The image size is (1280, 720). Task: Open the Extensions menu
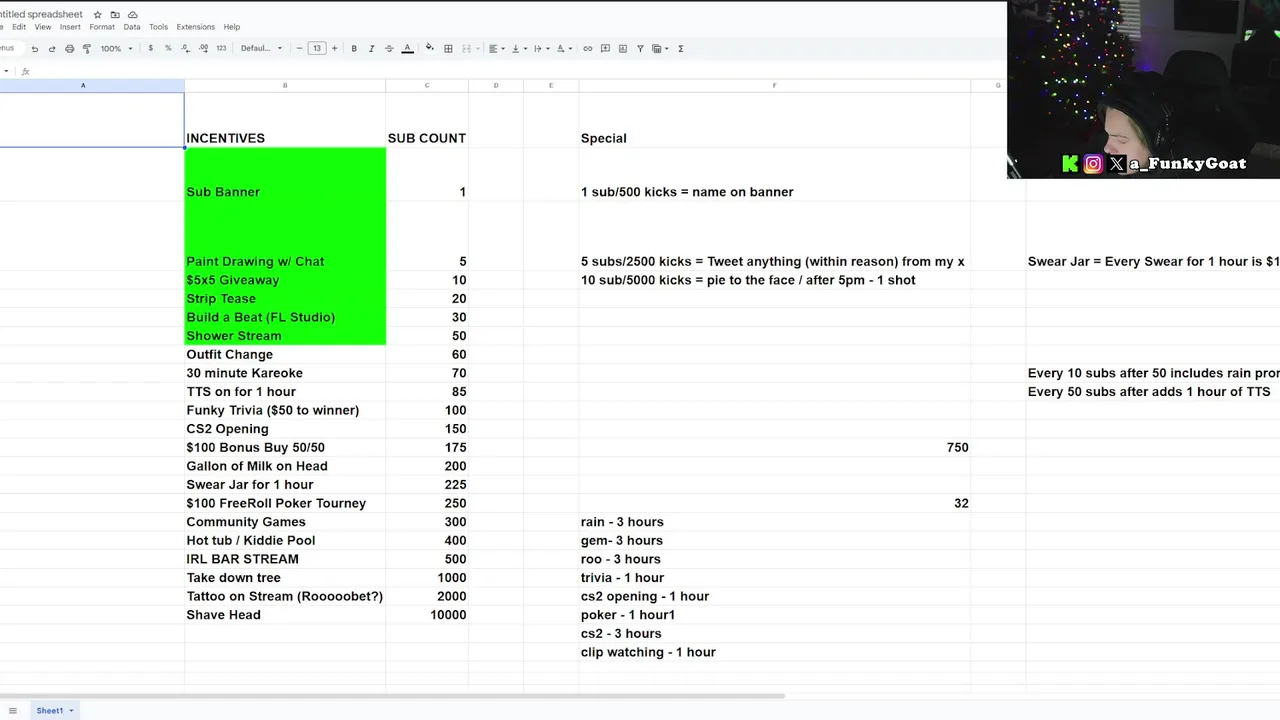coord(195,27)
